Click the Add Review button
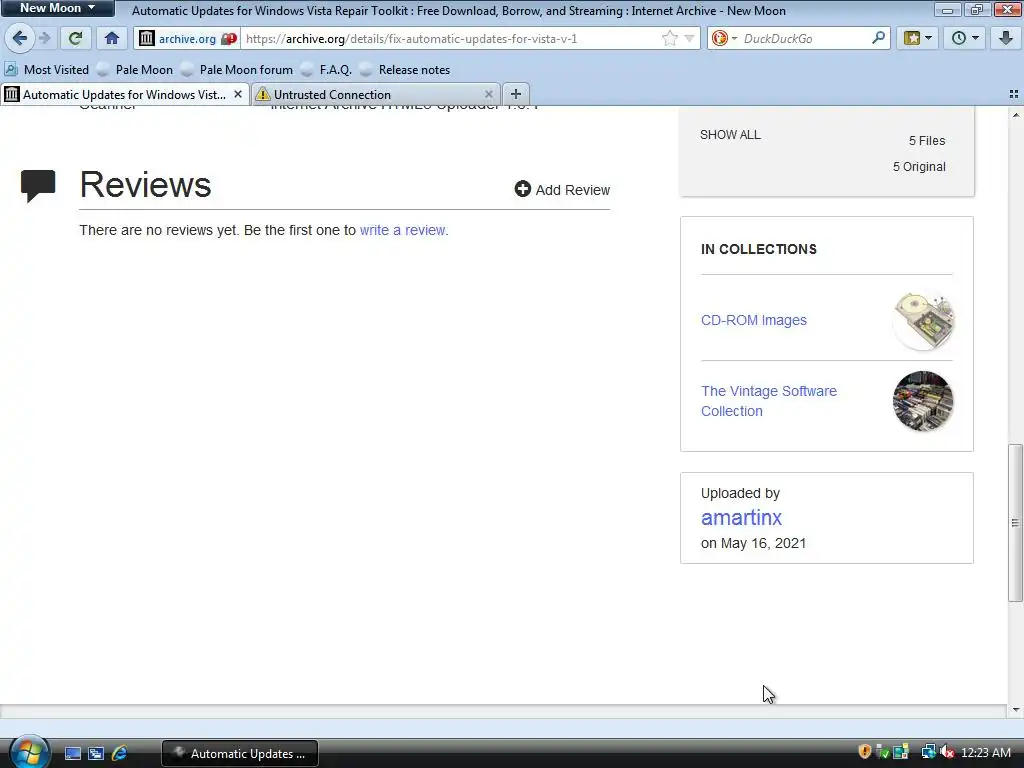The height and width of the screenshot is (768, 1024). tap(562, 189)
